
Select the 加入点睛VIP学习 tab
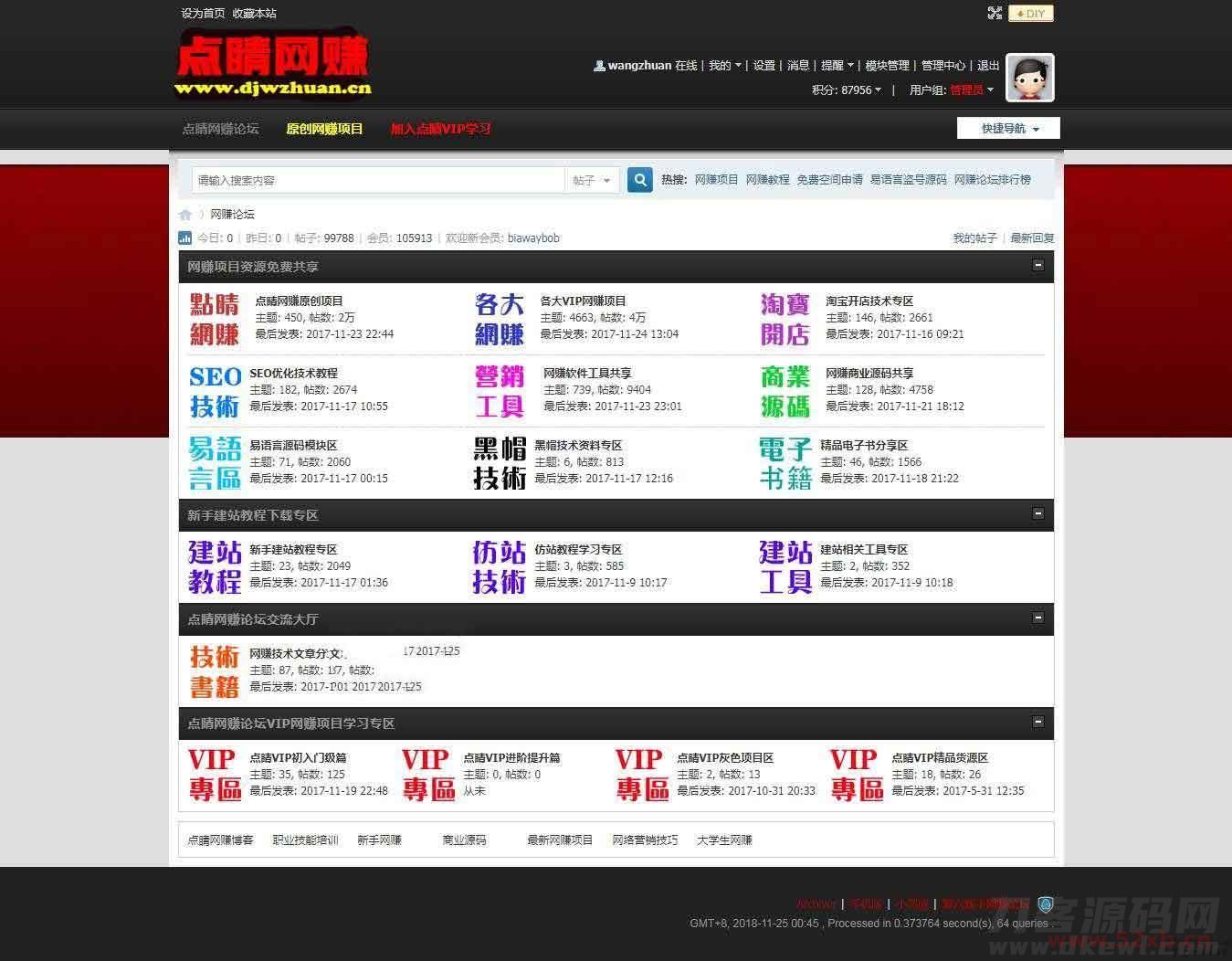pos(441,128)
